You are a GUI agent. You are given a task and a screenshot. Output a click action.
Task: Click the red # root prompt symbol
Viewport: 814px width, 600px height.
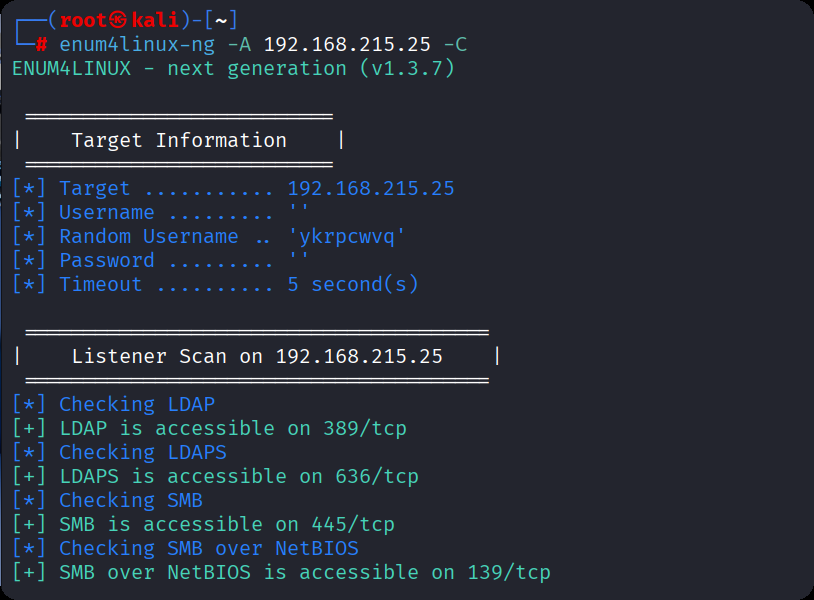click(x=42, y=45)
